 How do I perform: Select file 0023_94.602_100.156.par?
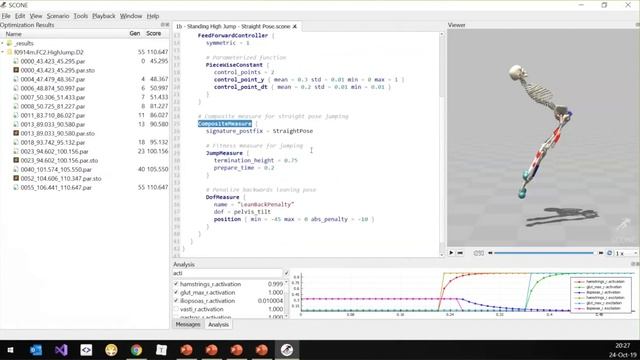(54, 151)
